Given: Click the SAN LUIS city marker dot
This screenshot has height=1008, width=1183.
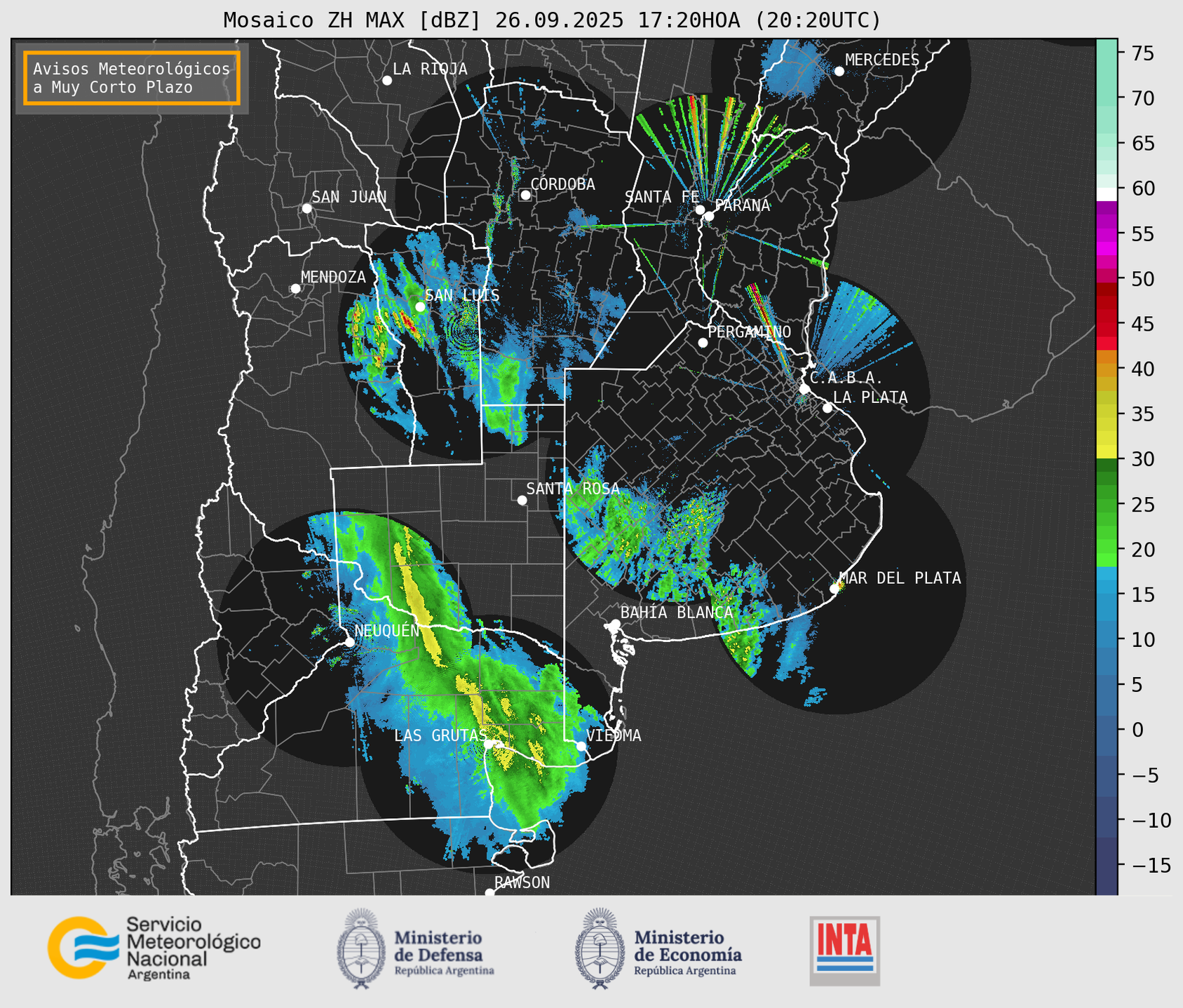Looking at the screenshot, I should [420, 307].
